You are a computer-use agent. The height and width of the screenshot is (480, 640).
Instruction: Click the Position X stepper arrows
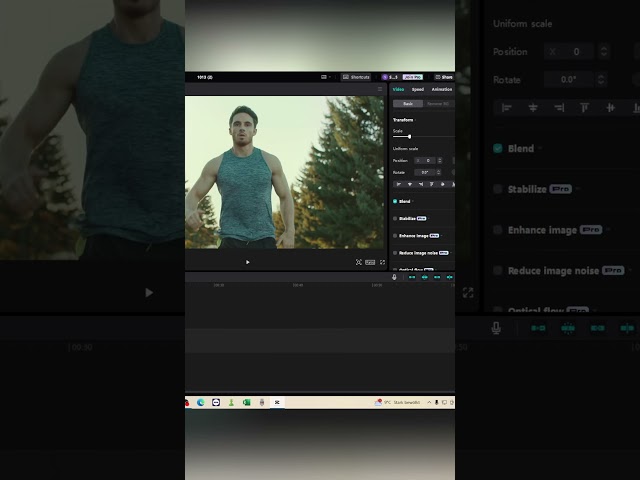pyautogui.click(x=440, y=160)
